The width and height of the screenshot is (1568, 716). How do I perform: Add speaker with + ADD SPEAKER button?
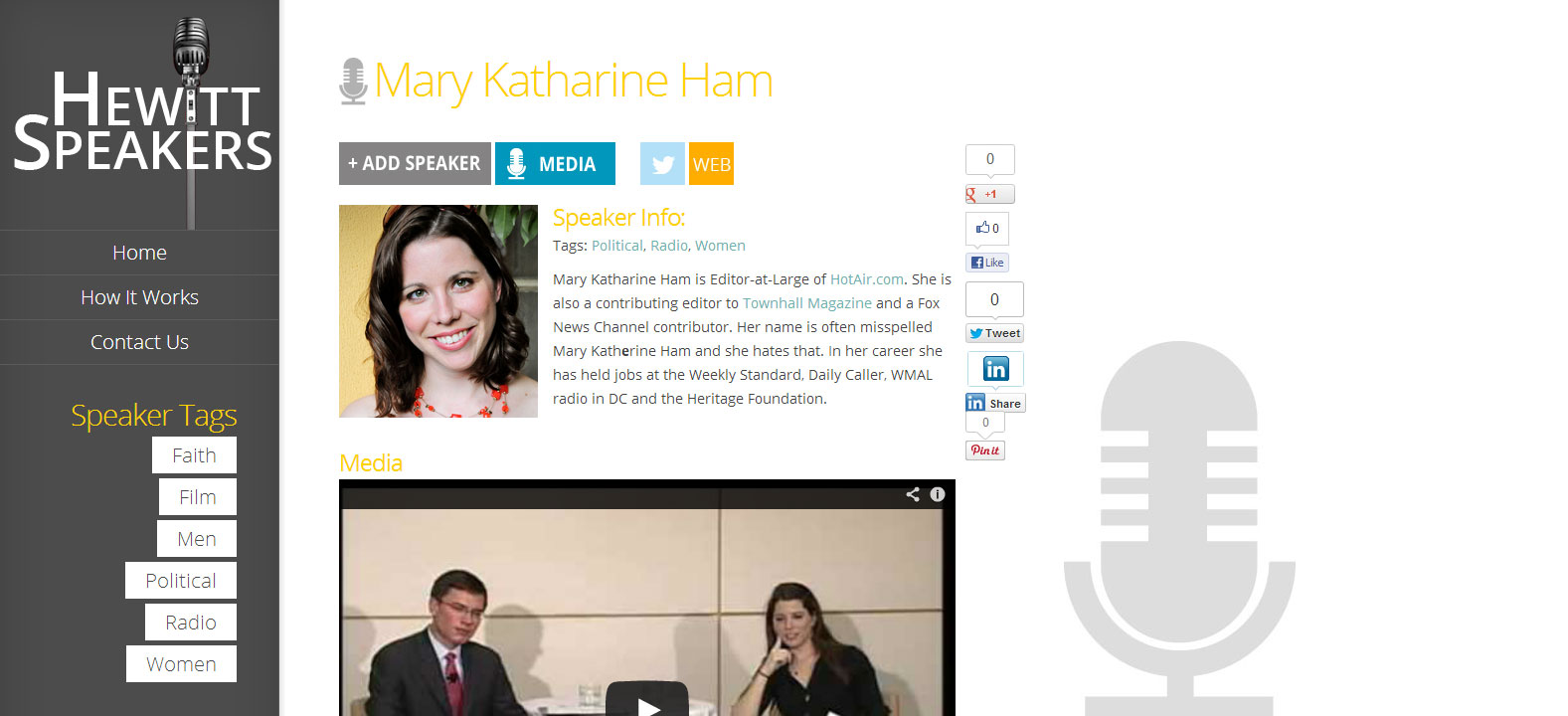pyautogui.click(x=415, y=164)
